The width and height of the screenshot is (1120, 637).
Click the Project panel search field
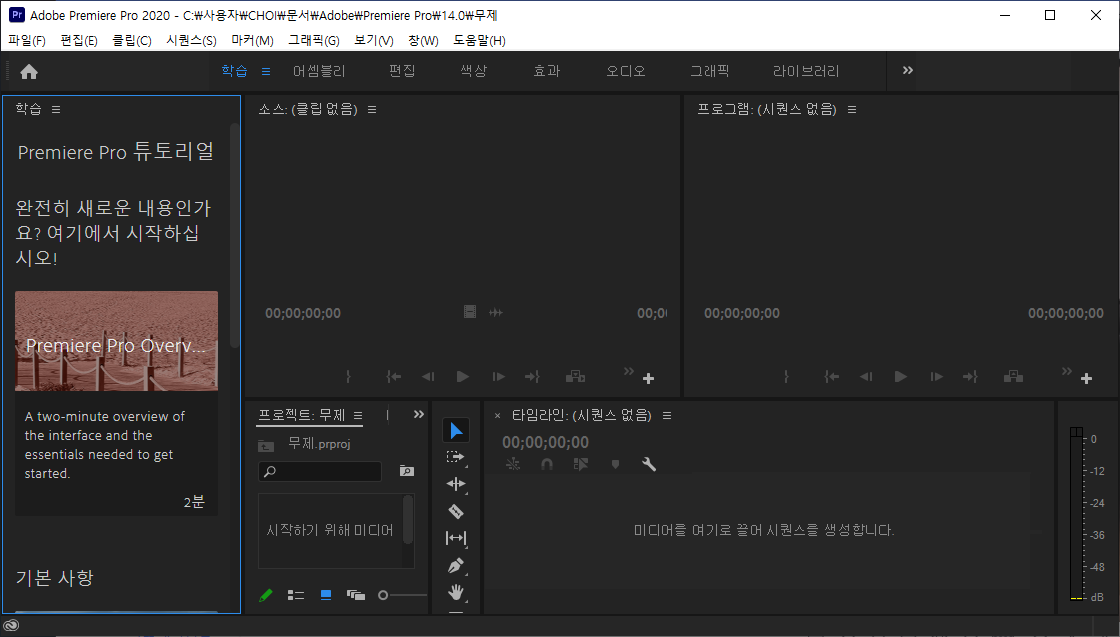pyautogui.click(x=320, y=471)
